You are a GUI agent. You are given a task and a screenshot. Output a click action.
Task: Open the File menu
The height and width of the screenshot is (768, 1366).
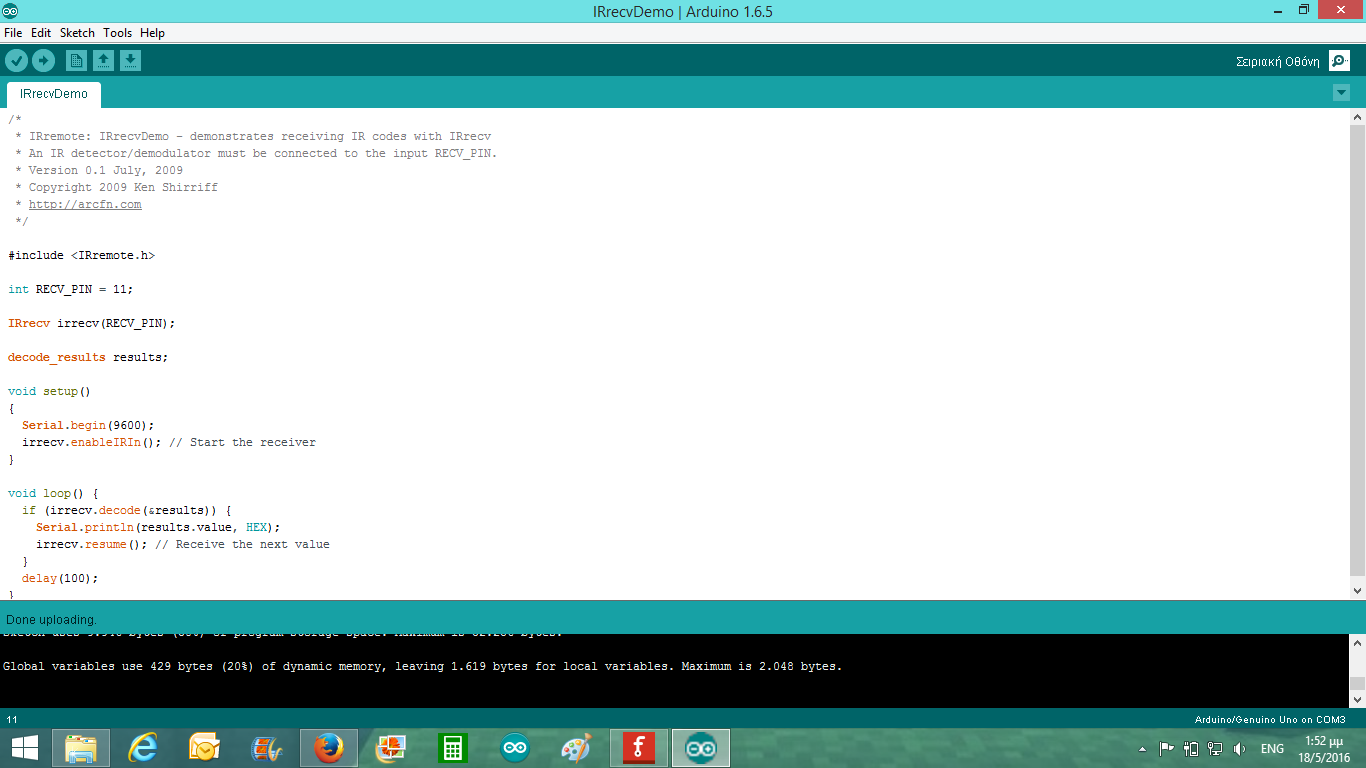[x=13, y=33]
